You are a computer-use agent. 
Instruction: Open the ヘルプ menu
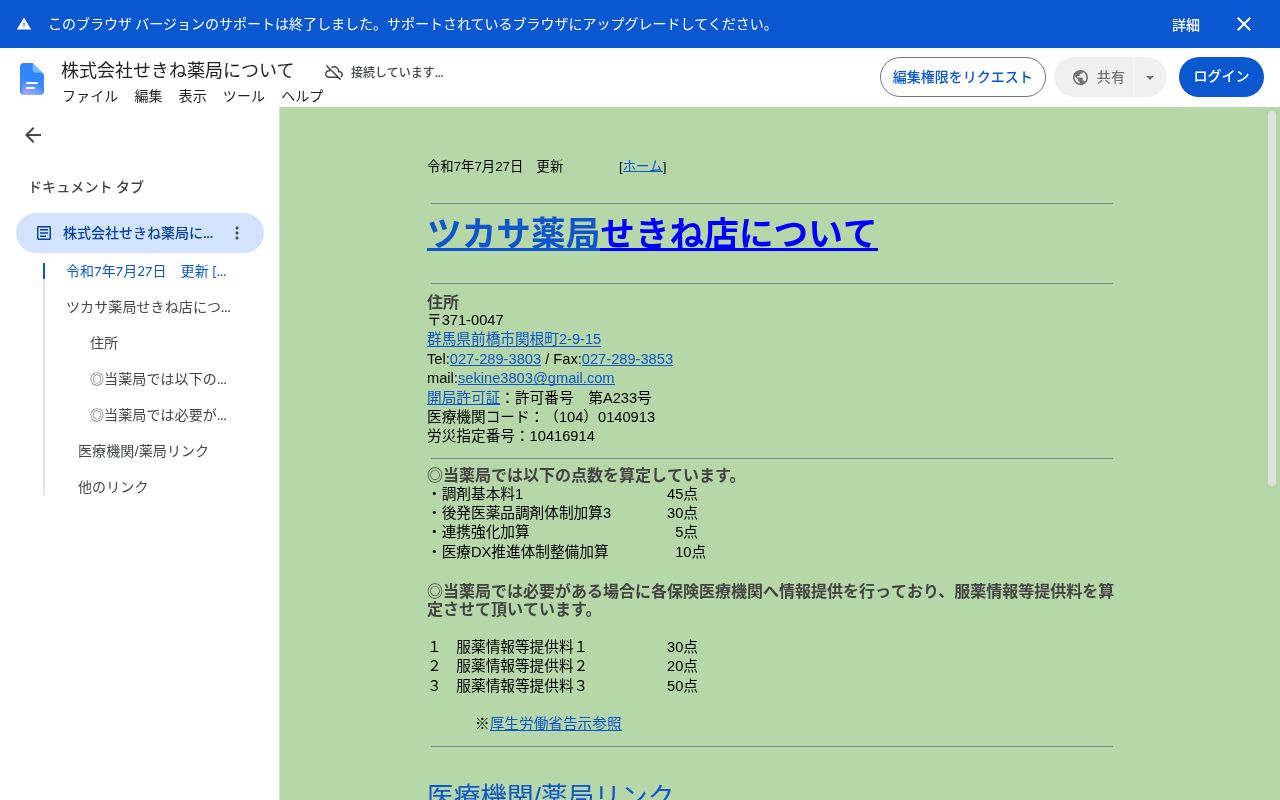(302, 96)
